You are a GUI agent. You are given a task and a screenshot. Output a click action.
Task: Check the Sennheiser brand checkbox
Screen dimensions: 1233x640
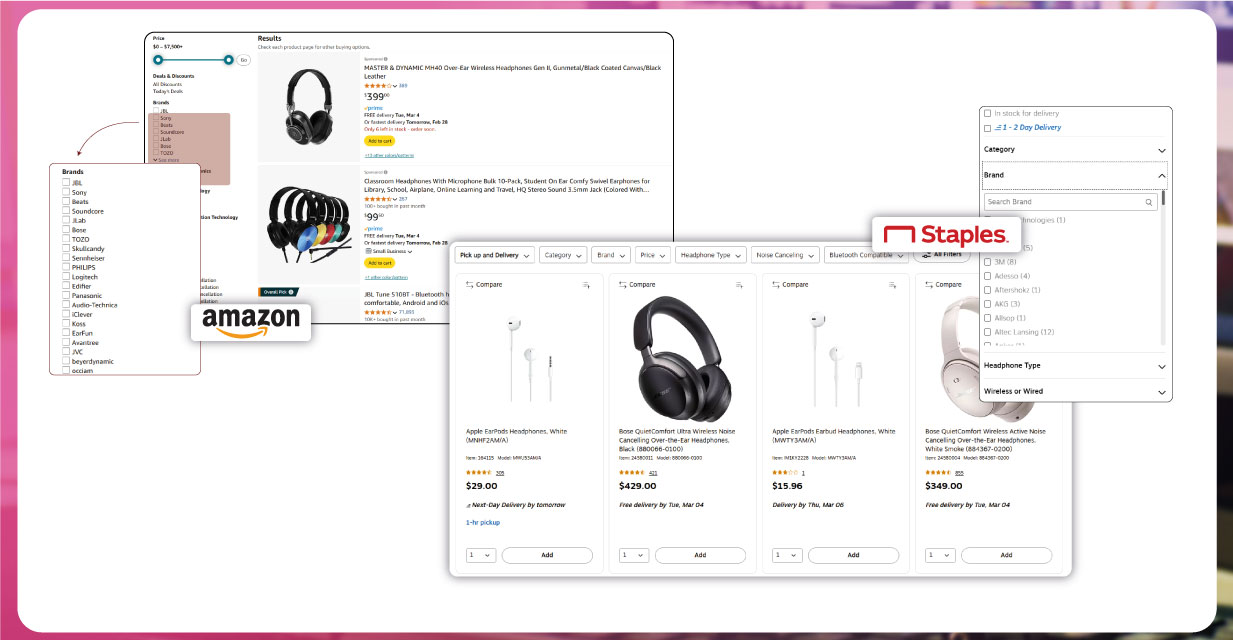point(66,258)
